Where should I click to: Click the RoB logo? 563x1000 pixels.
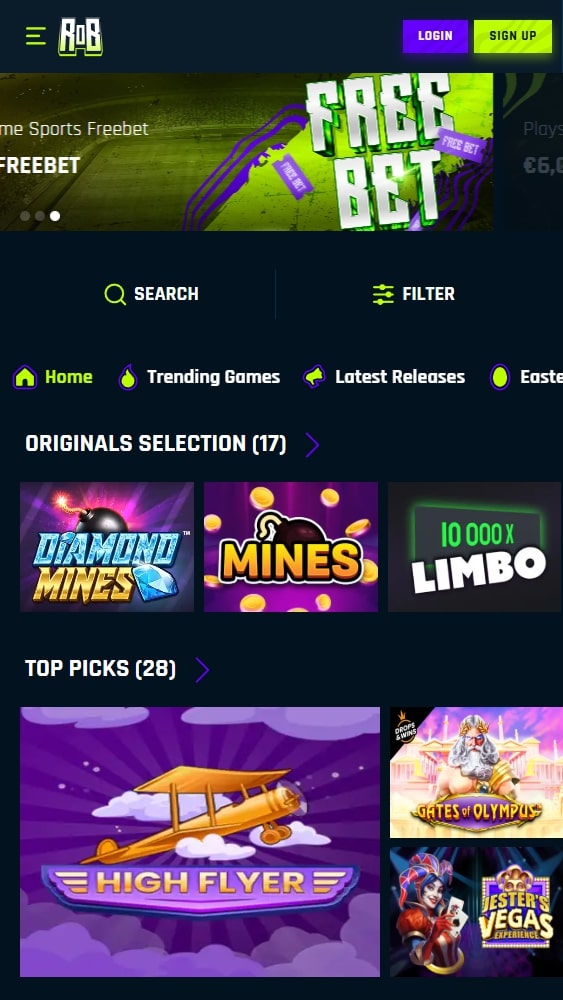pos(80,36)
